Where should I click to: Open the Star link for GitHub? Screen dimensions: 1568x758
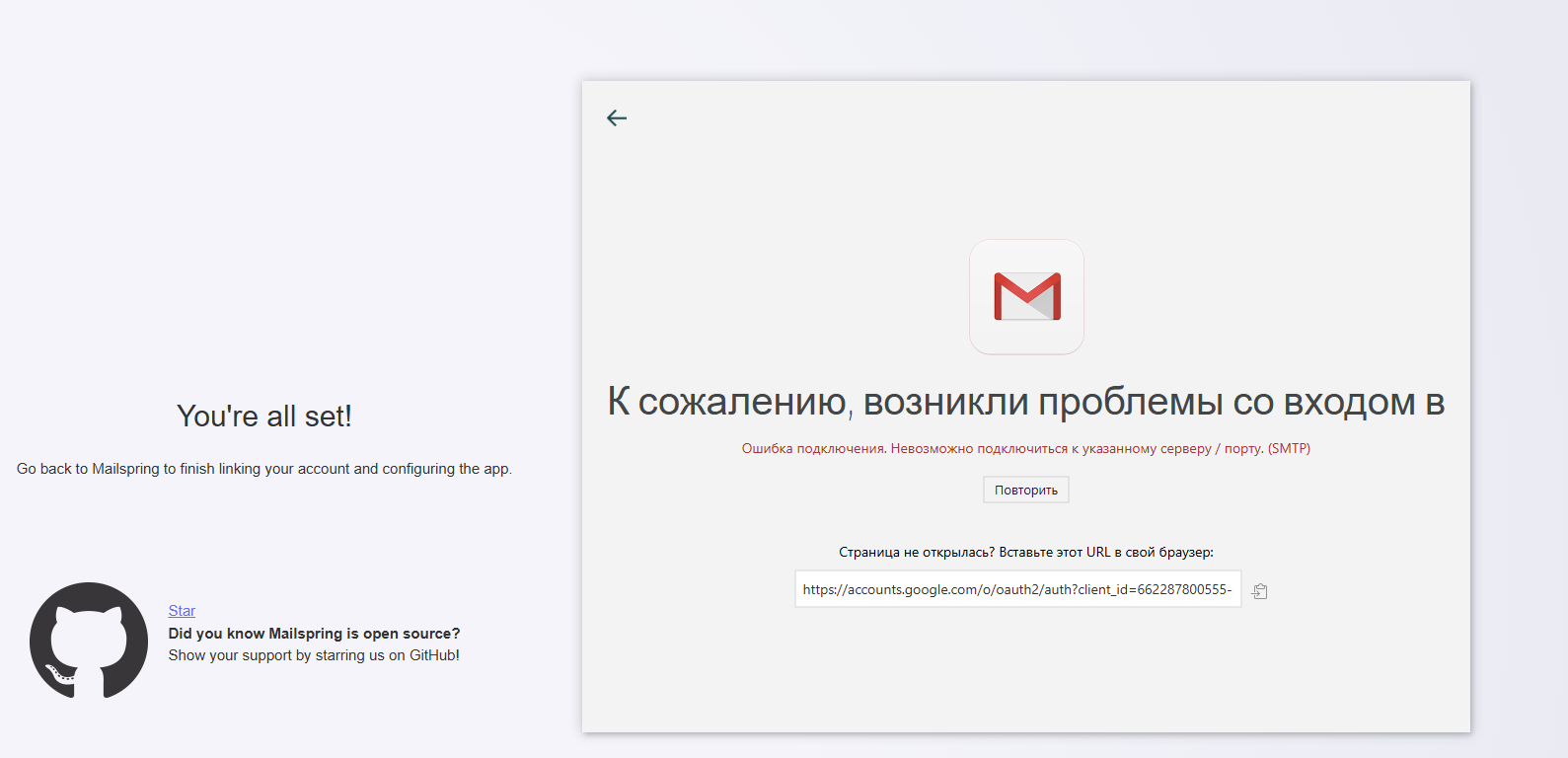point(182,611)
